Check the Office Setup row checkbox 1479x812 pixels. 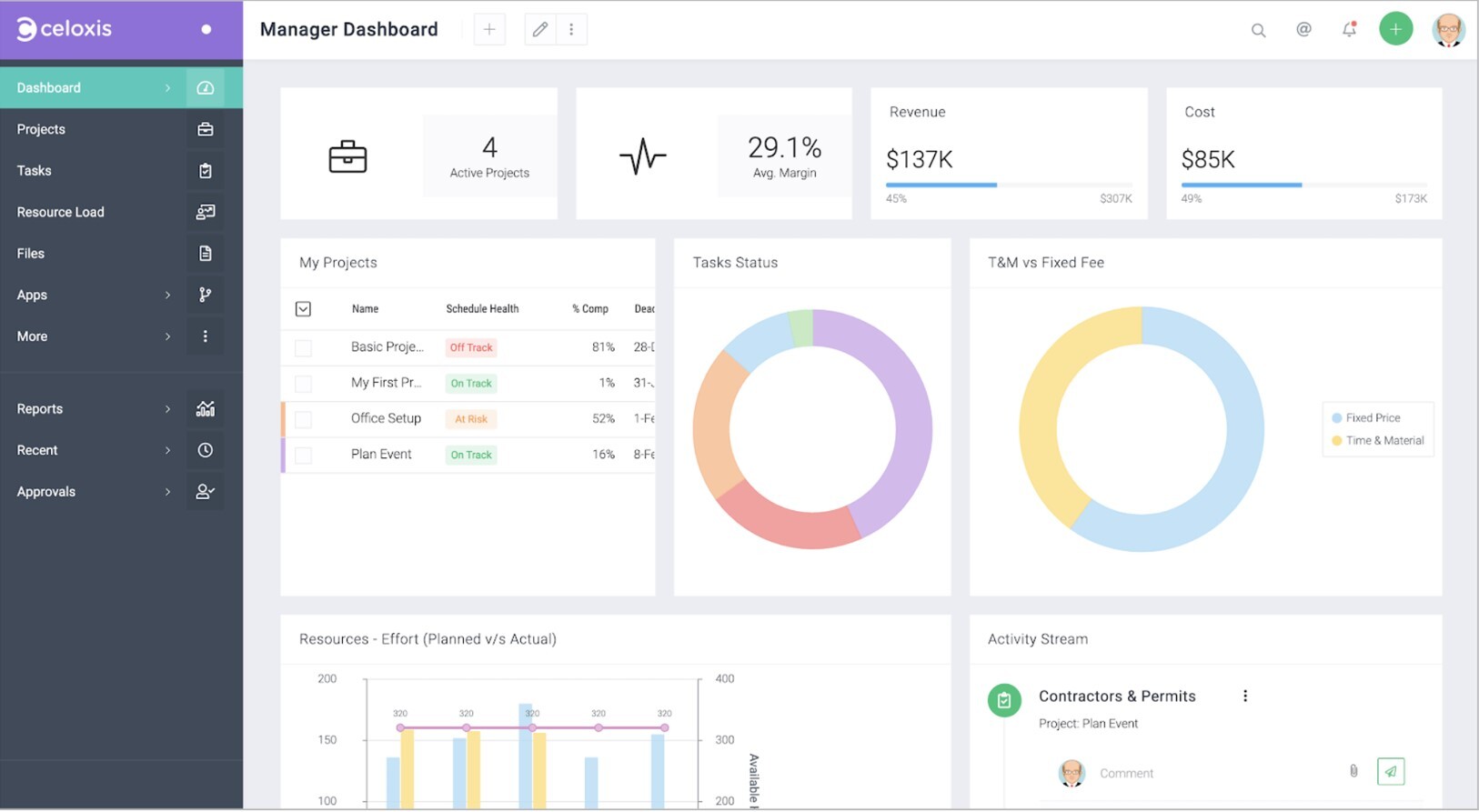[x=304, y=419]
